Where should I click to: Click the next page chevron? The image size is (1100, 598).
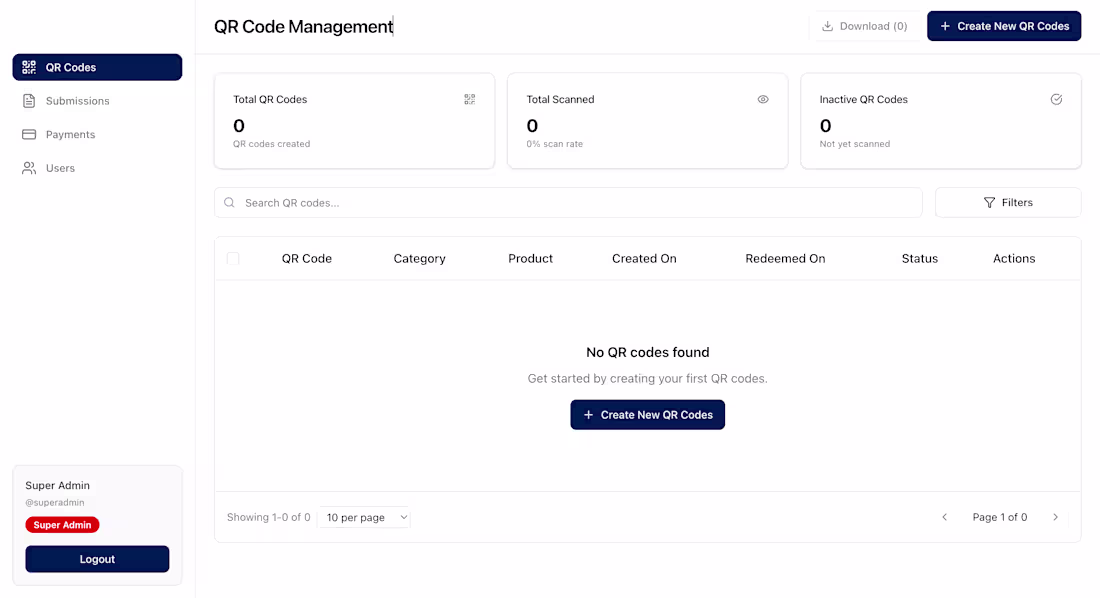1055,517
